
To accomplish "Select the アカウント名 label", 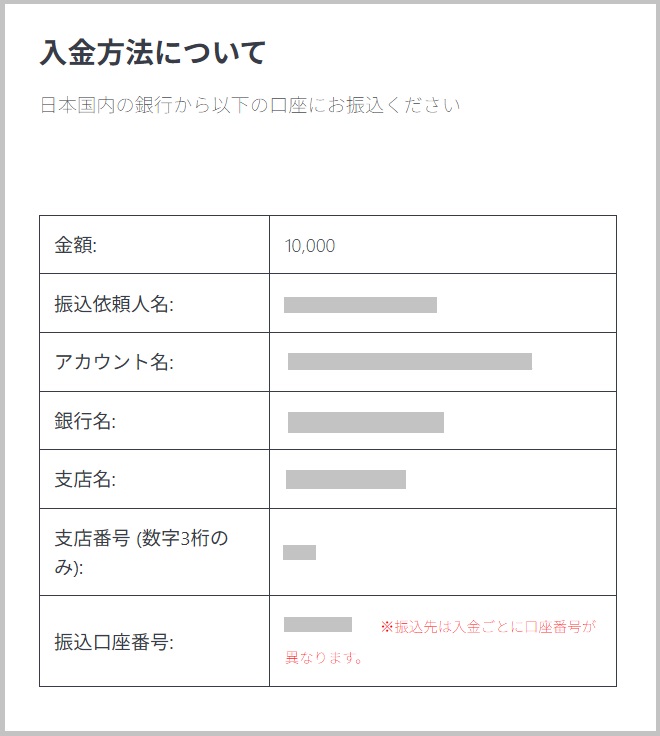I will point(114,363).
